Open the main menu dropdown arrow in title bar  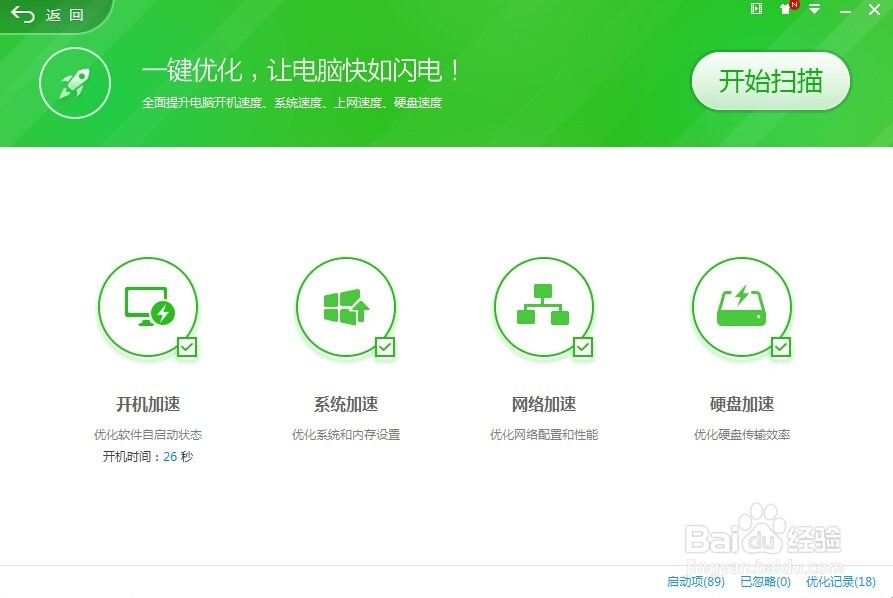coord(814,9)
